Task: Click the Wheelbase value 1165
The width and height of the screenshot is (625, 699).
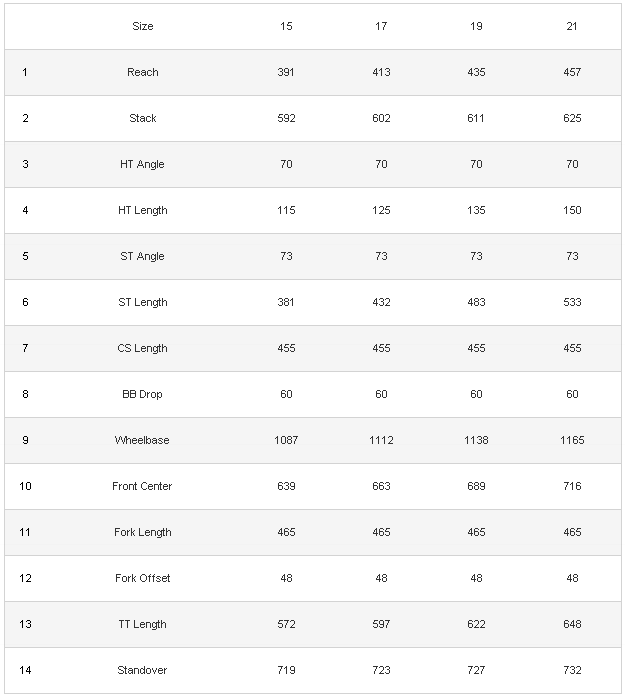Action: [572, 440]
